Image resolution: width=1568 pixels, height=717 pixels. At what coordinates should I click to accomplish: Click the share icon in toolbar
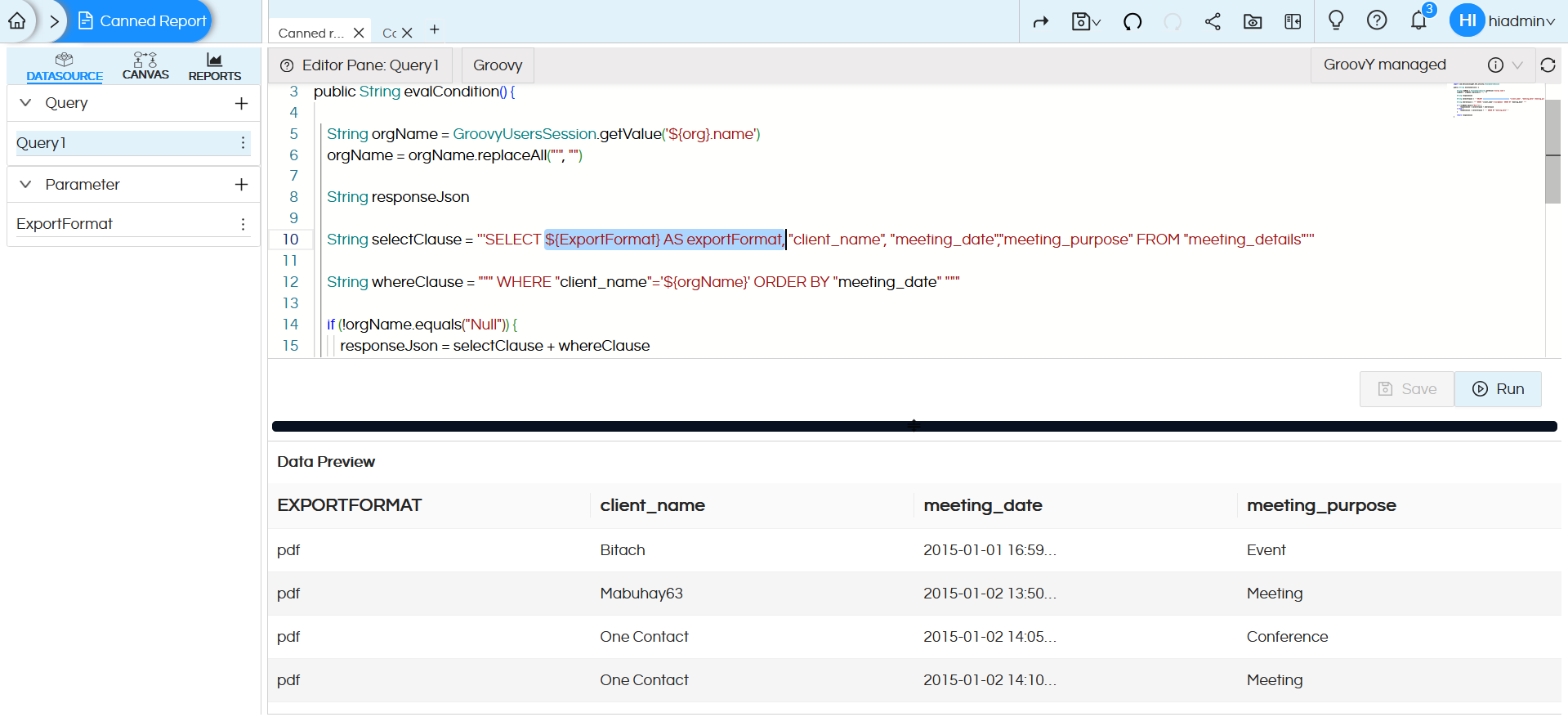(x=1213, y=21)
